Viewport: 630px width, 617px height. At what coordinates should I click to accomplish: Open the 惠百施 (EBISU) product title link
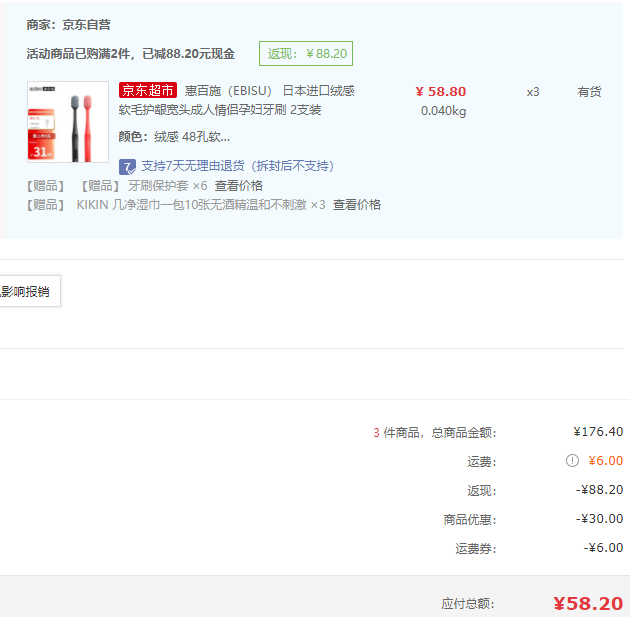[237, 100]
